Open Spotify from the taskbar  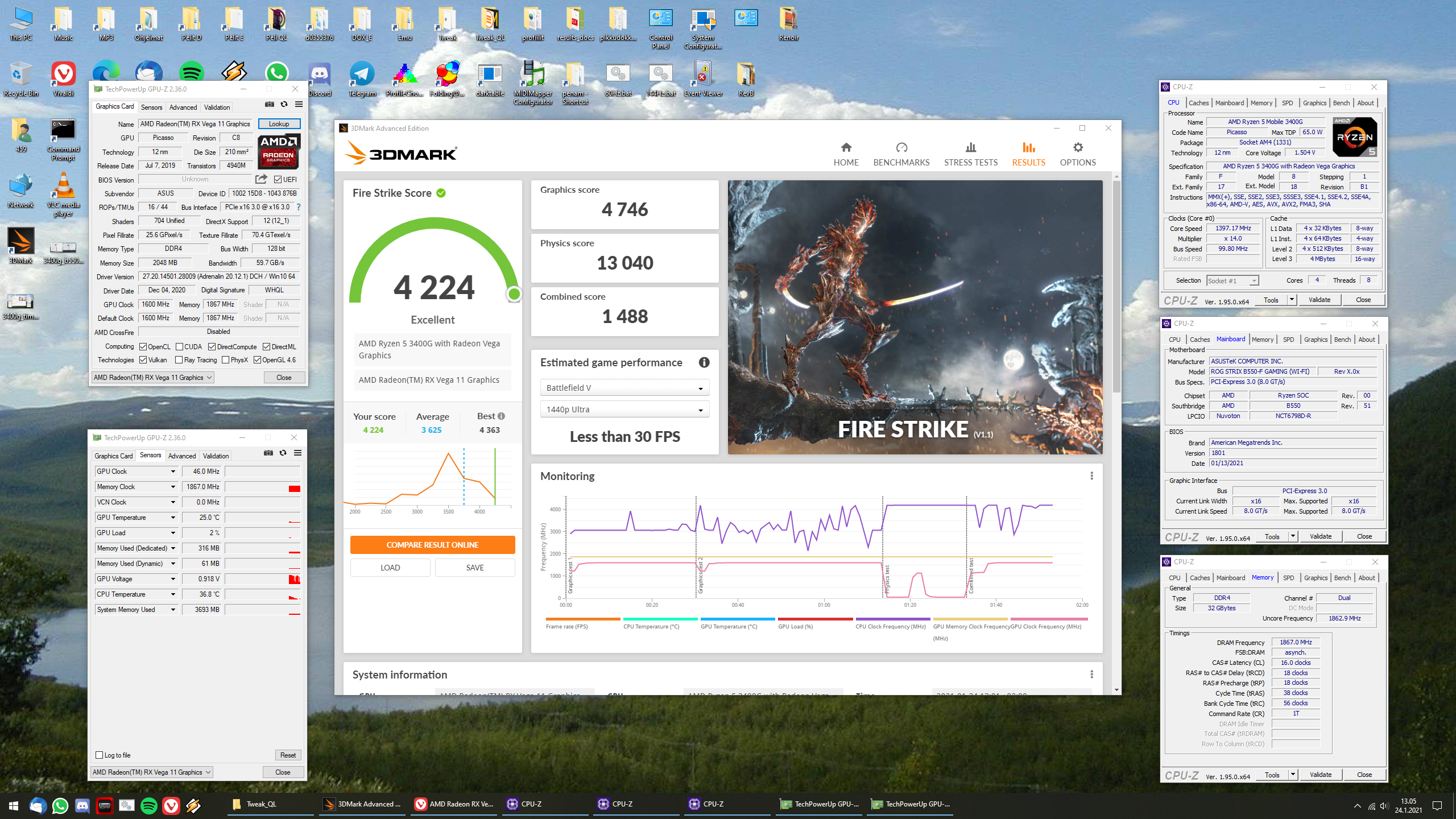[149, 805]
